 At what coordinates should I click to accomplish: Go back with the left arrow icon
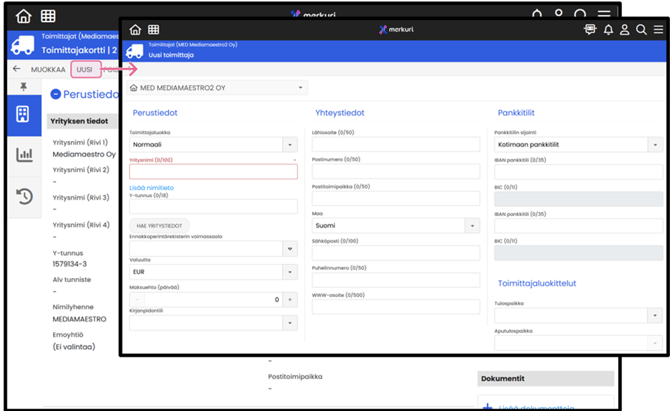pyautogui.click(x=16, y=69)
